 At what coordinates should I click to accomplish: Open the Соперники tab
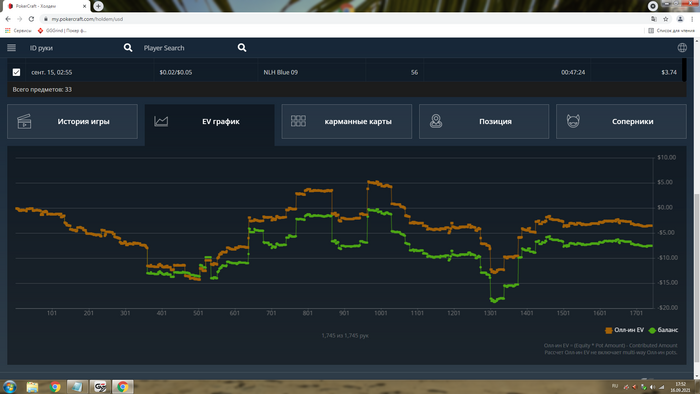[x=621, y=121]
